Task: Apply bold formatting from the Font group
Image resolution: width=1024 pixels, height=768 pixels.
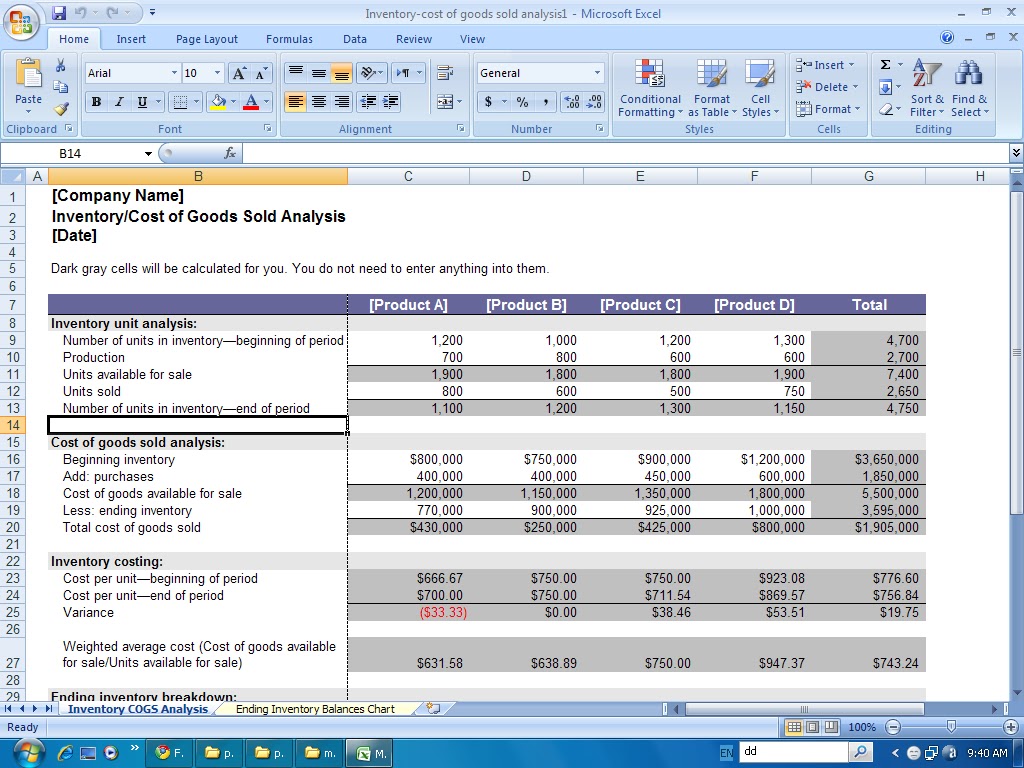Action: pos(95,103)
